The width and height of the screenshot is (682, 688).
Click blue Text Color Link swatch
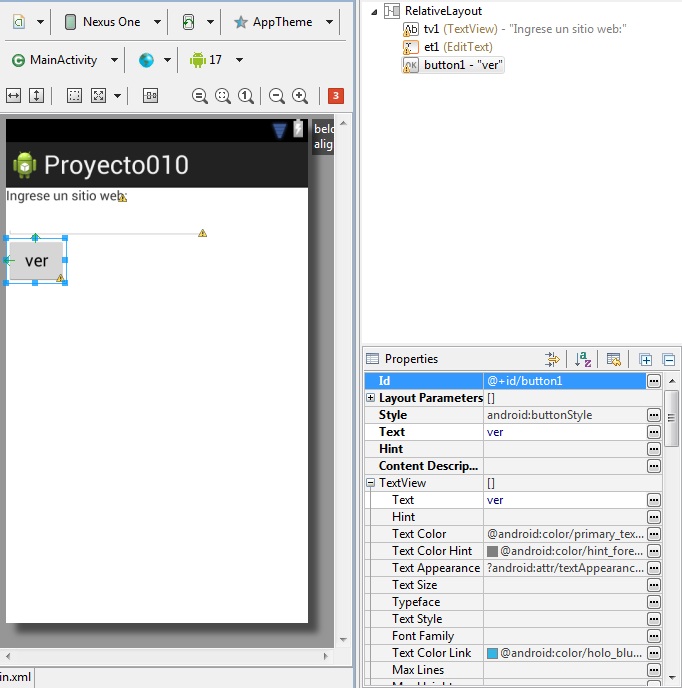pos(492,653)
